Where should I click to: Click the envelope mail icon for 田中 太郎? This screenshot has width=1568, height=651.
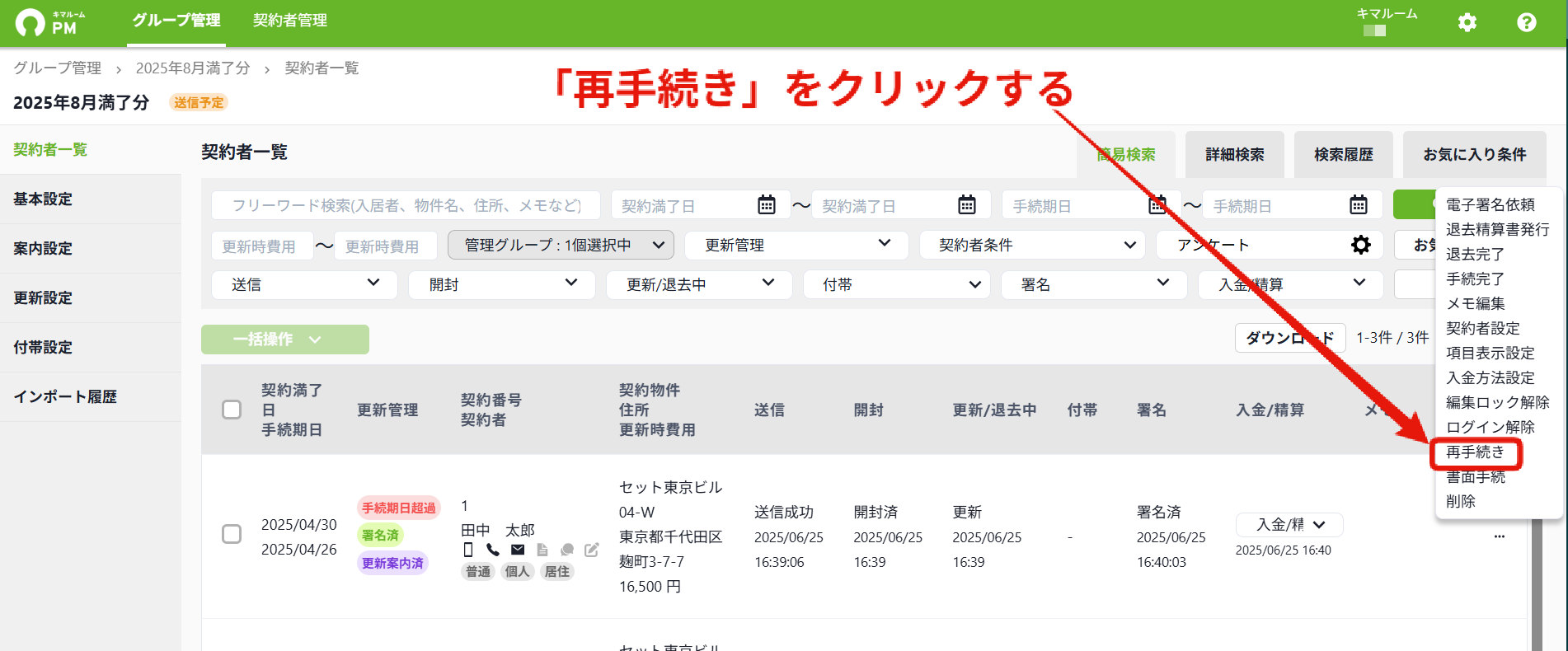(x=518, y=550)
